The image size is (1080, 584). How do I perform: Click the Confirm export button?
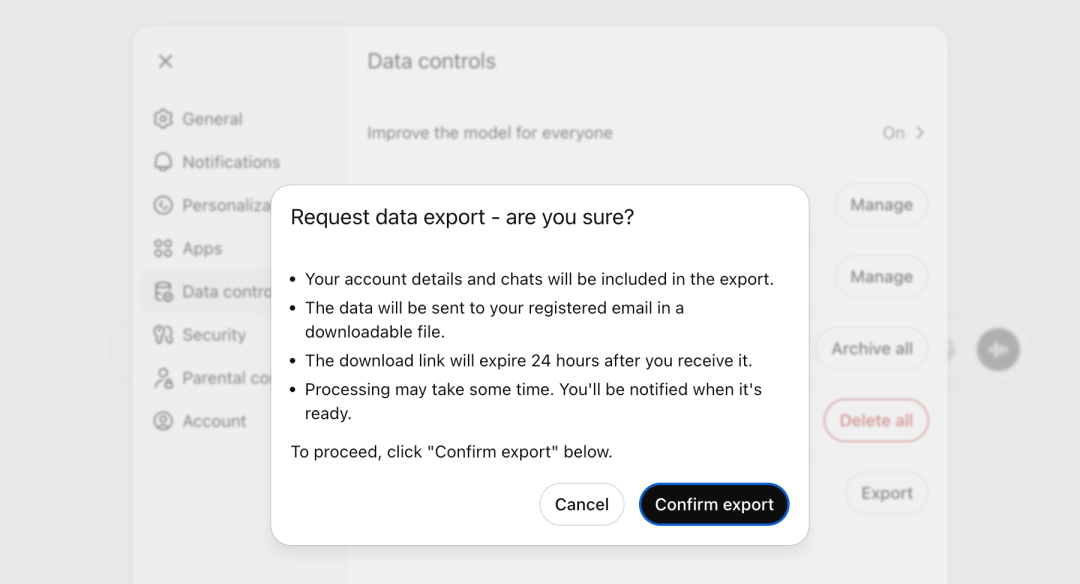point(714,504)
